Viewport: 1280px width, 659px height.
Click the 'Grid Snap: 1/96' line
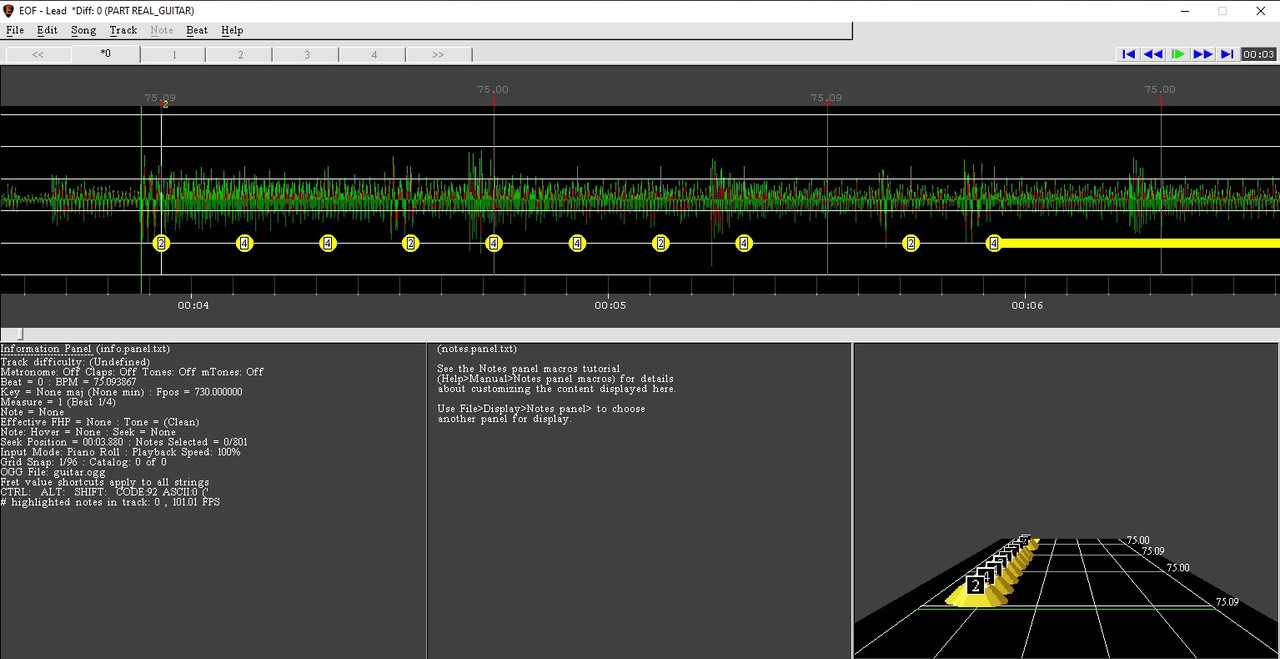84,462
